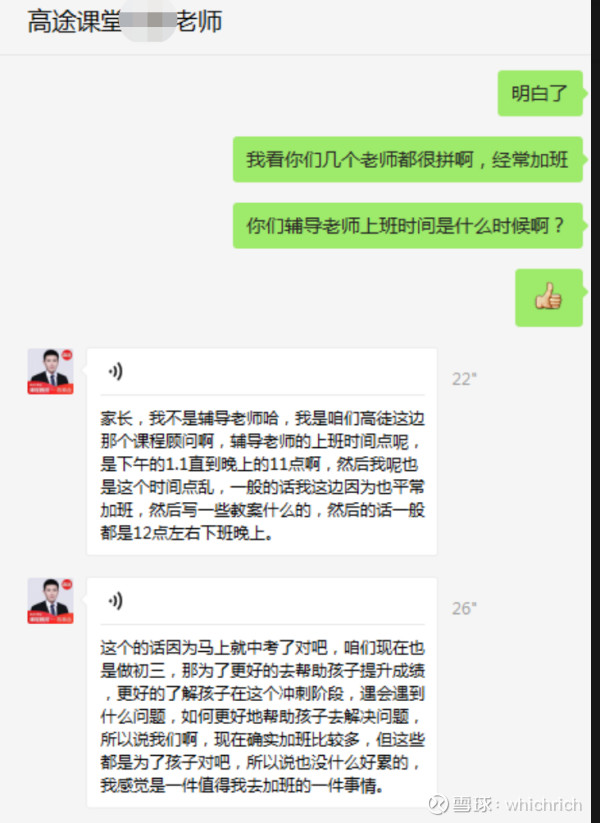Click the message asking about tutor working hours
Viewport: 600px width, 823px height.
407,226
